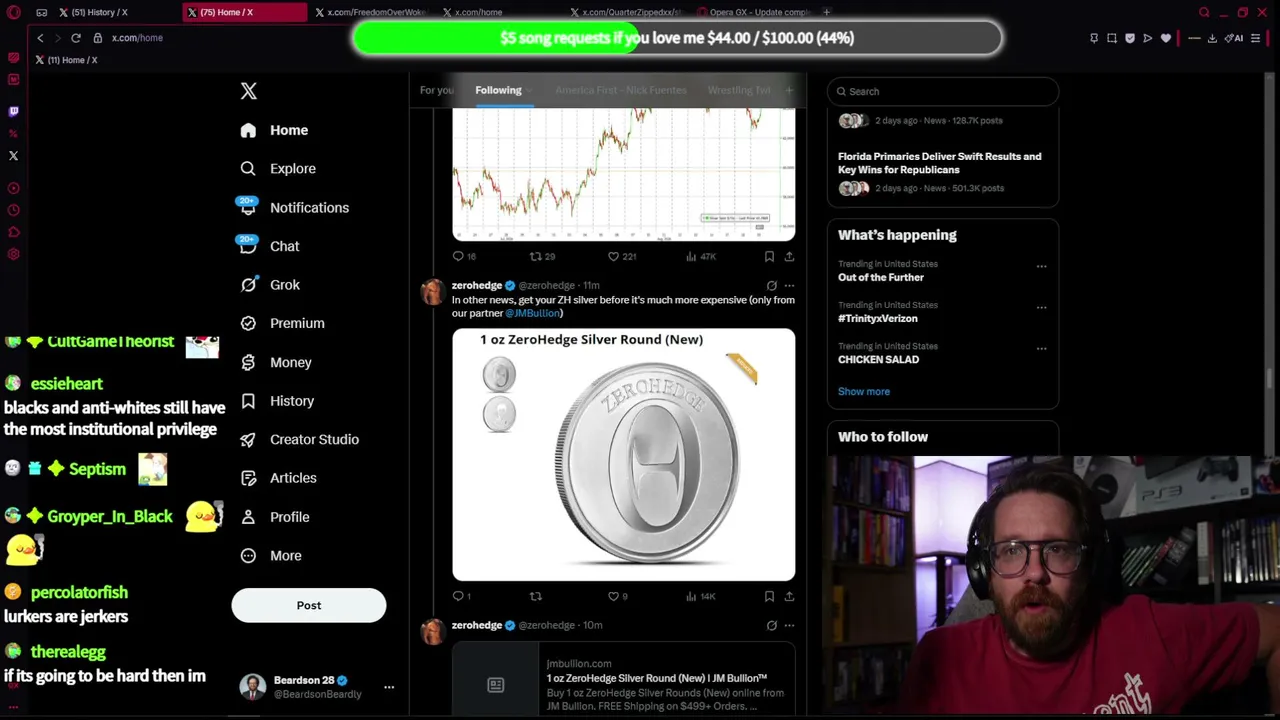Open the Premium sidebar item

point(282,324)
